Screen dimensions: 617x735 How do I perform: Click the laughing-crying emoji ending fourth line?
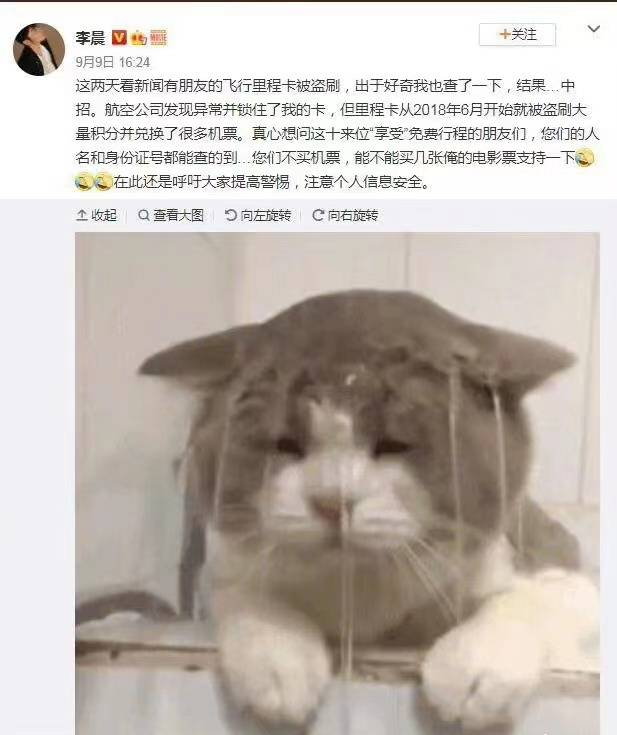[x=585, y=158]
